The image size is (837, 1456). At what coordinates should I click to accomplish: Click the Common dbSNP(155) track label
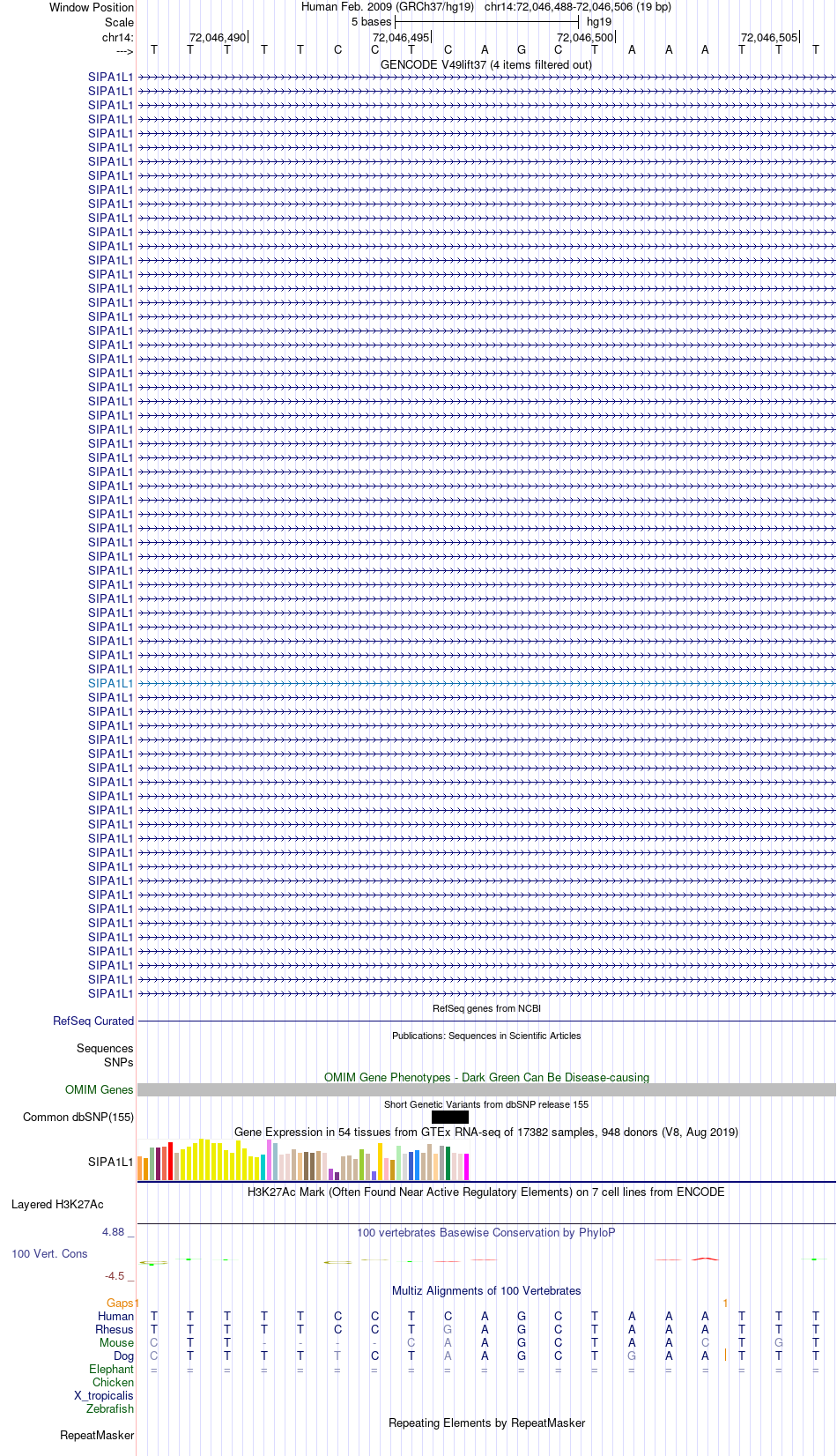[78, 1118]
